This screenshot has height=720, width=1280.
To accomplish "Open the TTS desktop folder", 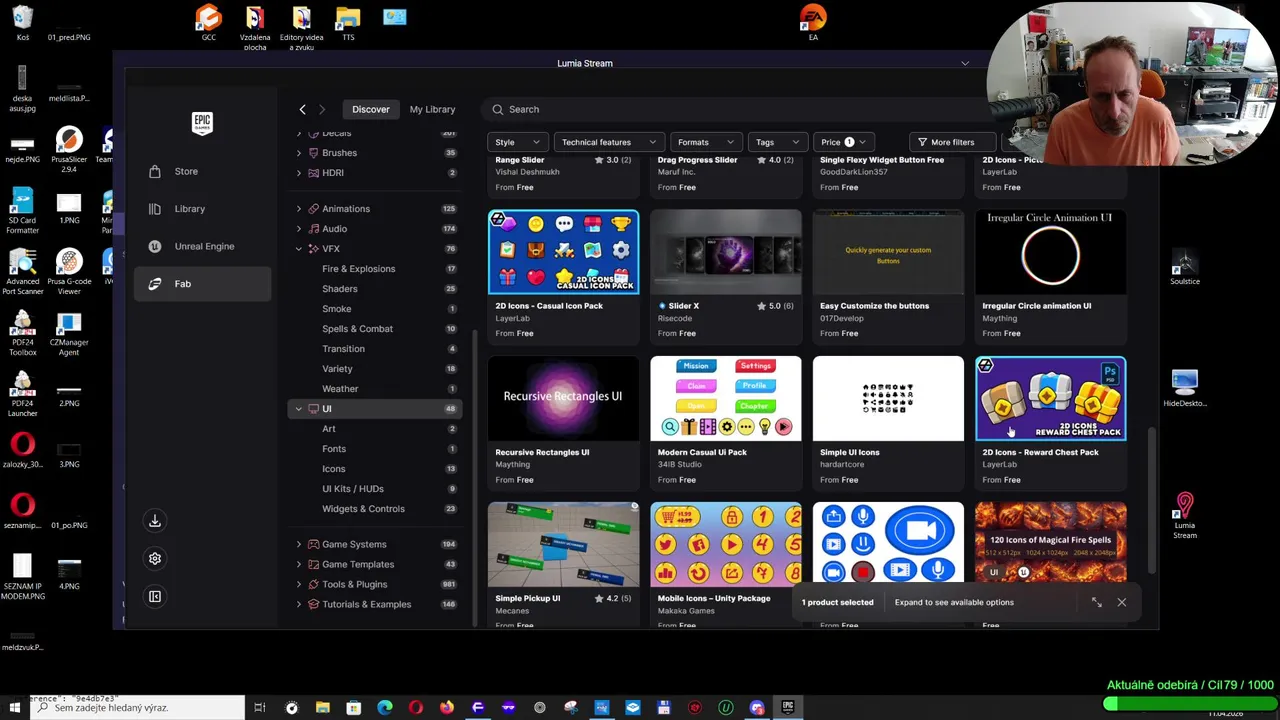I will (x=348, y=23).
